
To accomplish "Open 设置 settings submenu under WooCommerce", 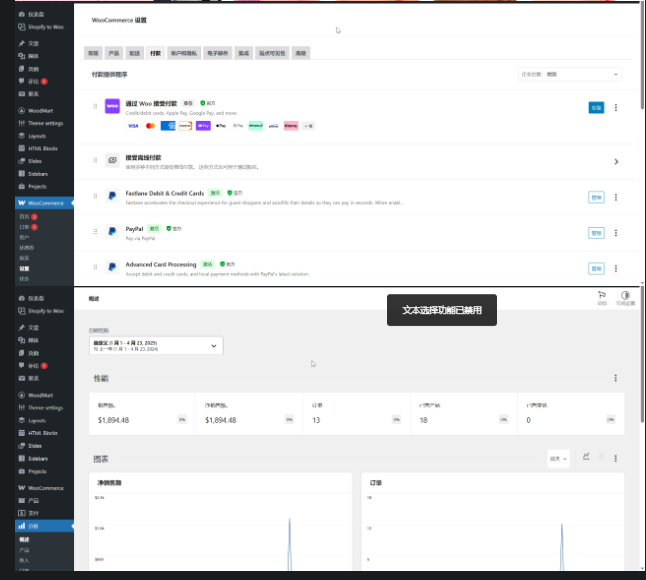I will [24, 269].
